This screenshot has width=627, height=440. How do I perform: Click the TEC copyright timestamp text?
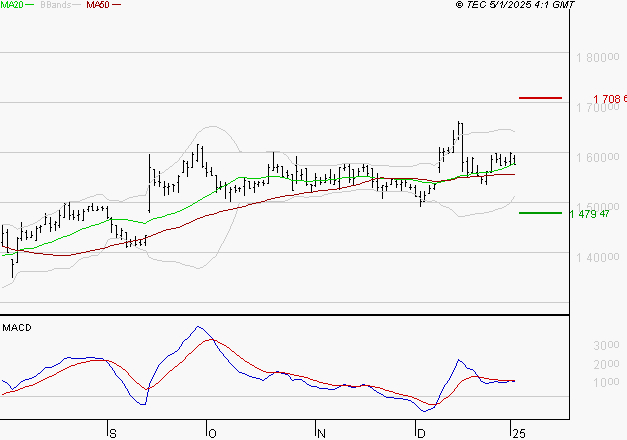[x=515, y=5]
